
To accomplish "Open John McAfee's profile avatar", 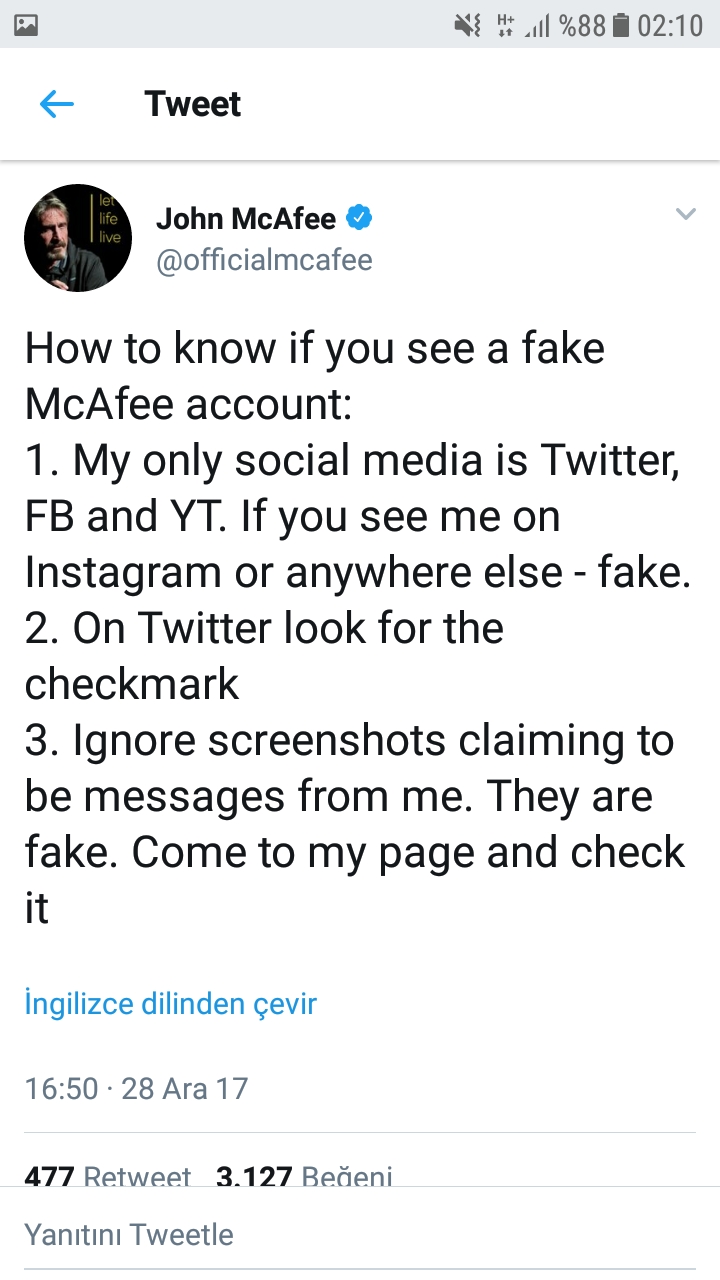I will (78, 238).
